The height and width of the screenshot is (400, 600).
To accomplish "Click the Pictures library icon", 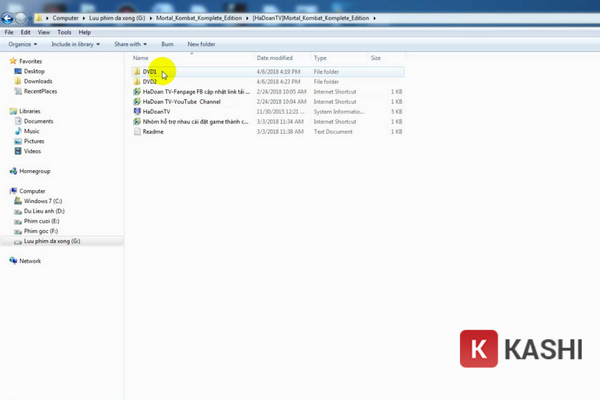I will click(x=18, y=141).
